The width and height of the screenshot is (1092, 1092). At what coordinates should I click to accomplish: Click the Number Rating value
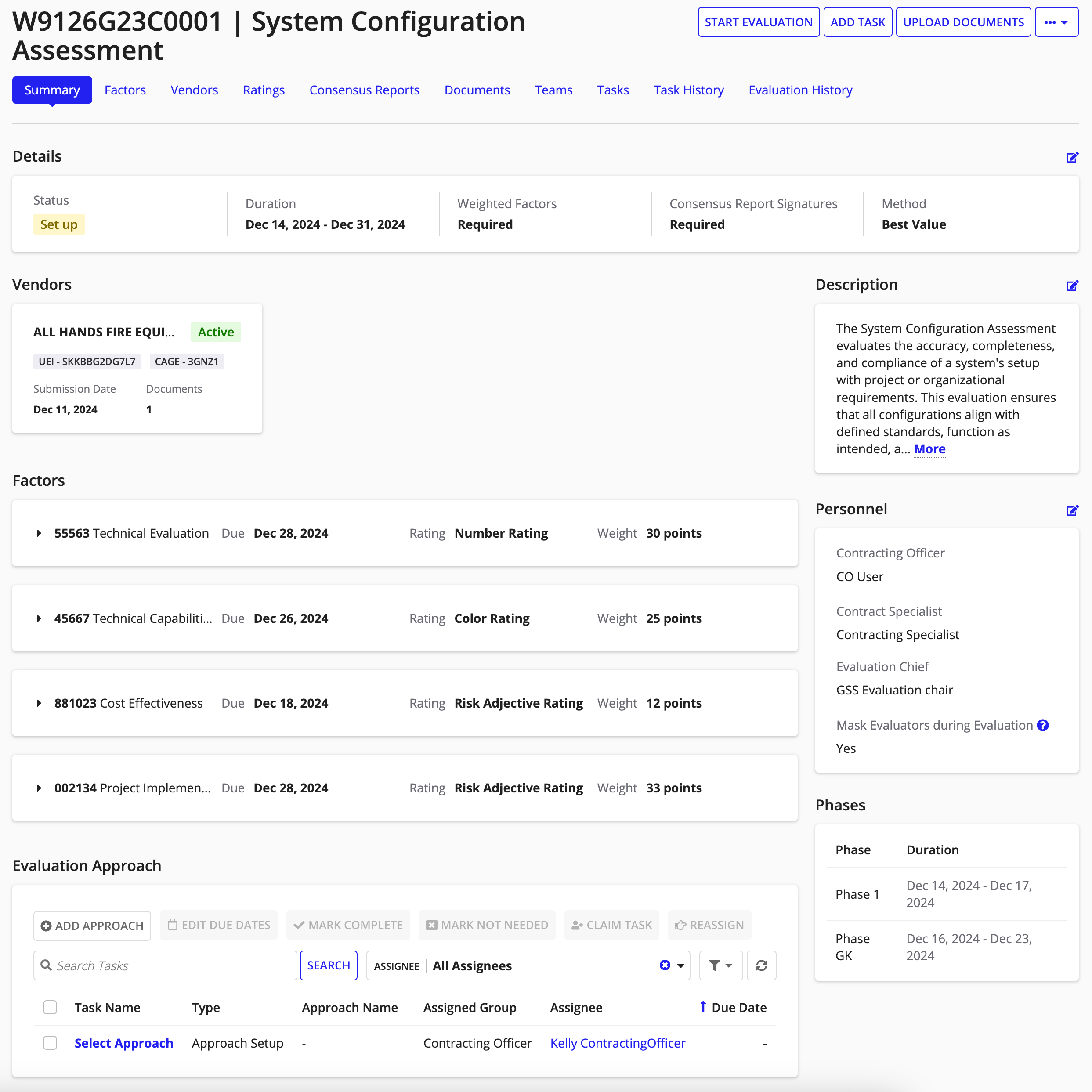(x=501, y=533)
